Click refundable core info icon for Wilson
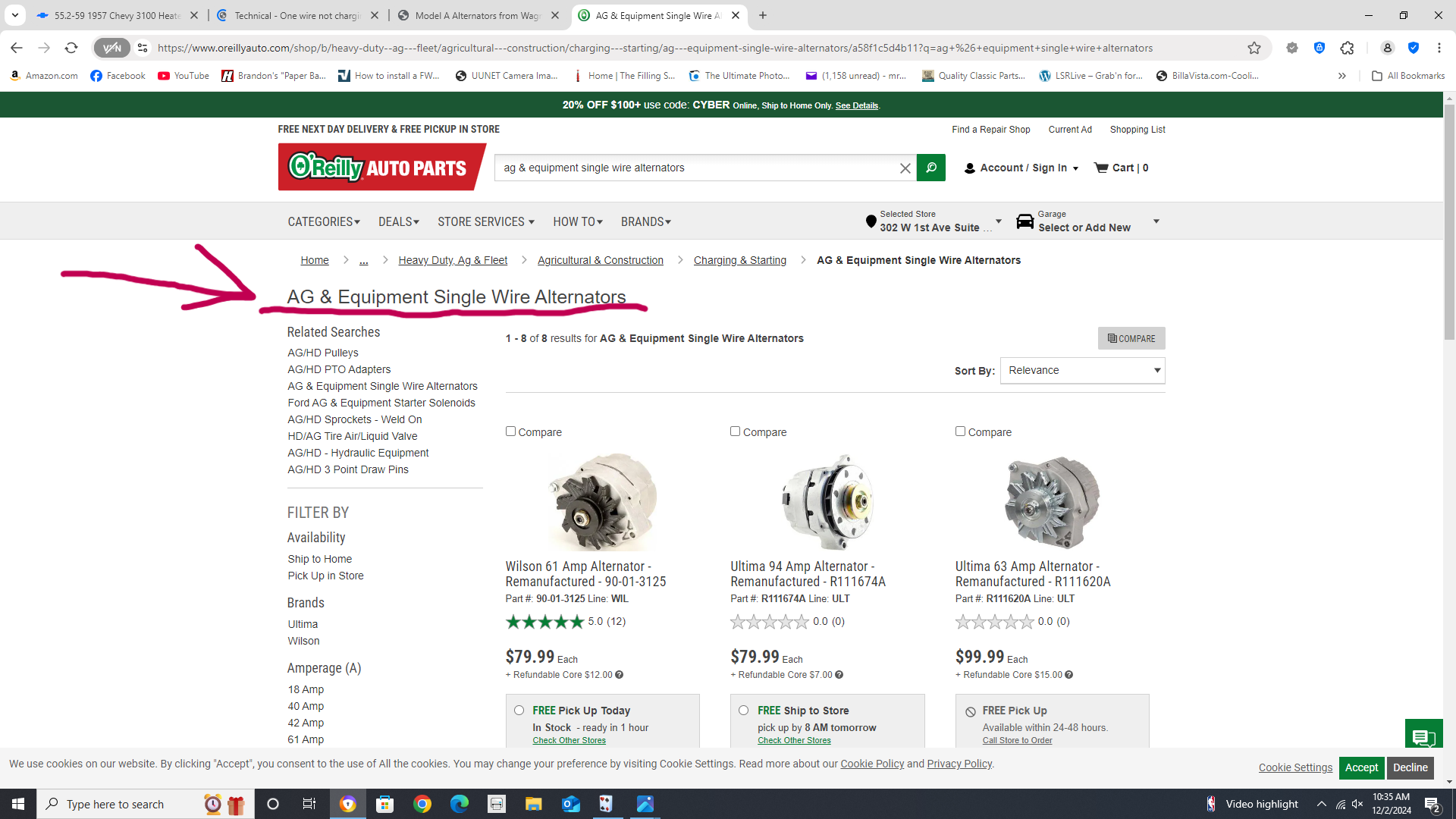 pos(620,675)
